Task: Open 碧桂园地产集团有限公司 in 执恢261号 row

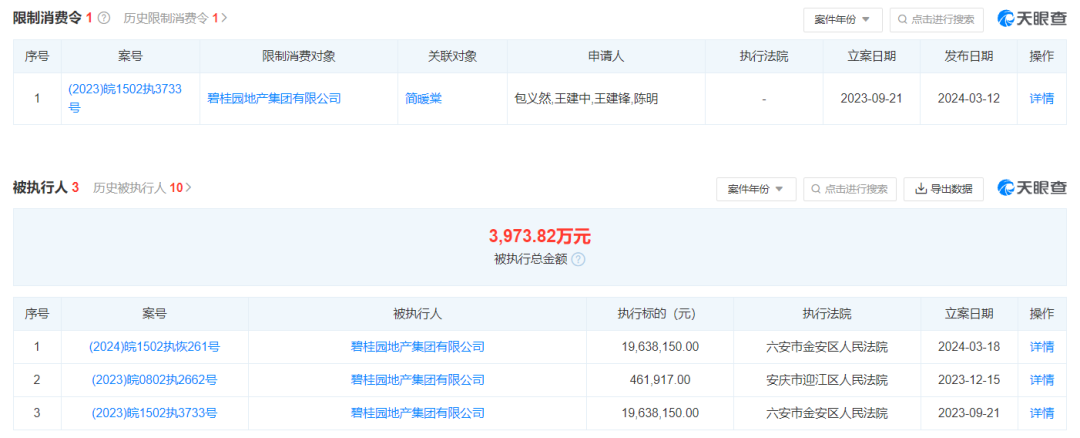Action: point(417,347)
